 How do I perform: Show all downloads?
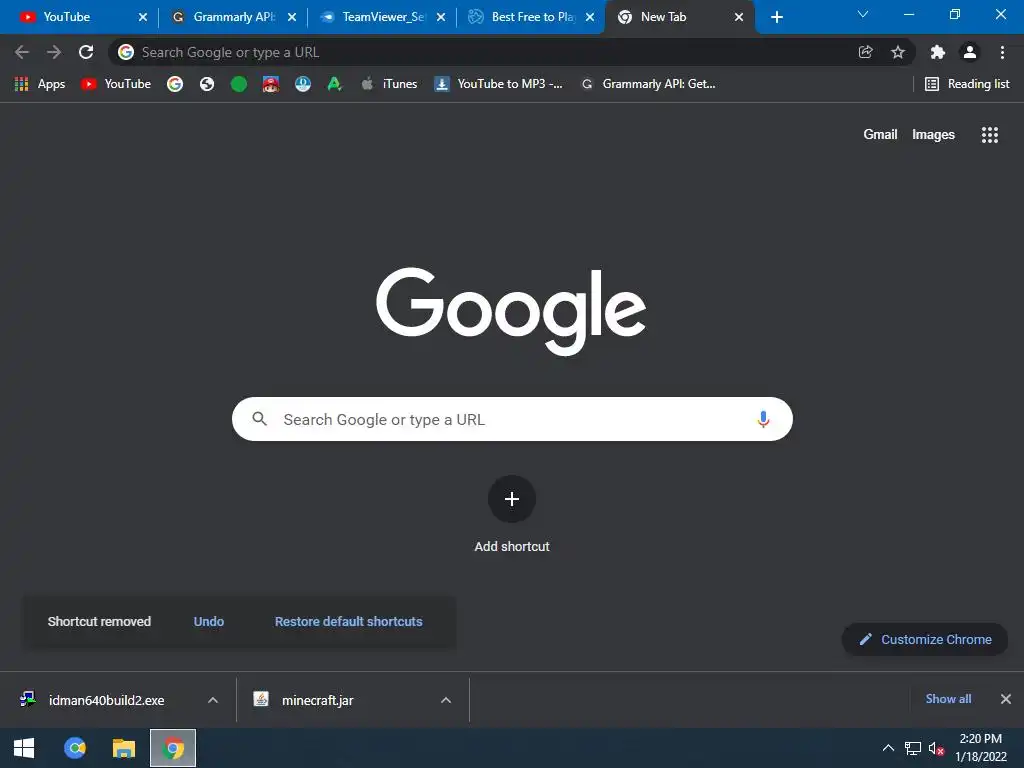tap(948, 699)
